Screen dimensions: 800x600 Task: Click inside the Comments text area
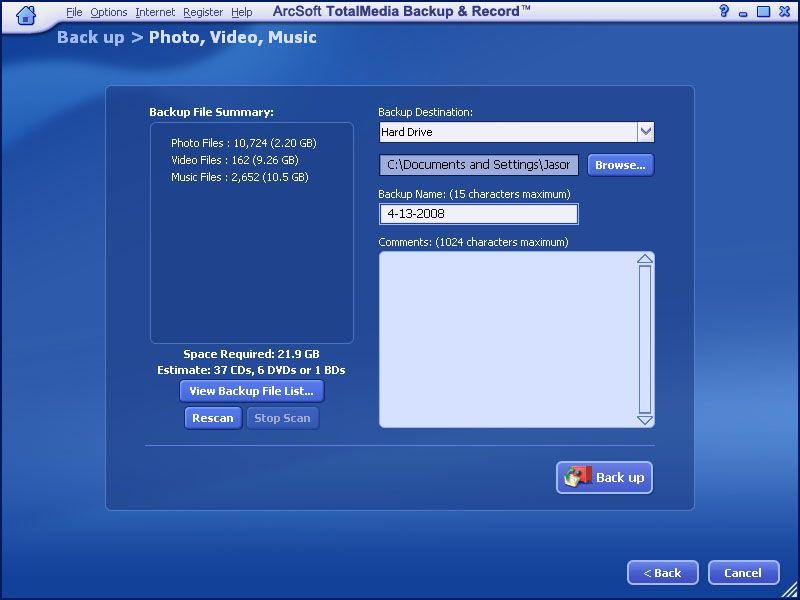(508, 340)
